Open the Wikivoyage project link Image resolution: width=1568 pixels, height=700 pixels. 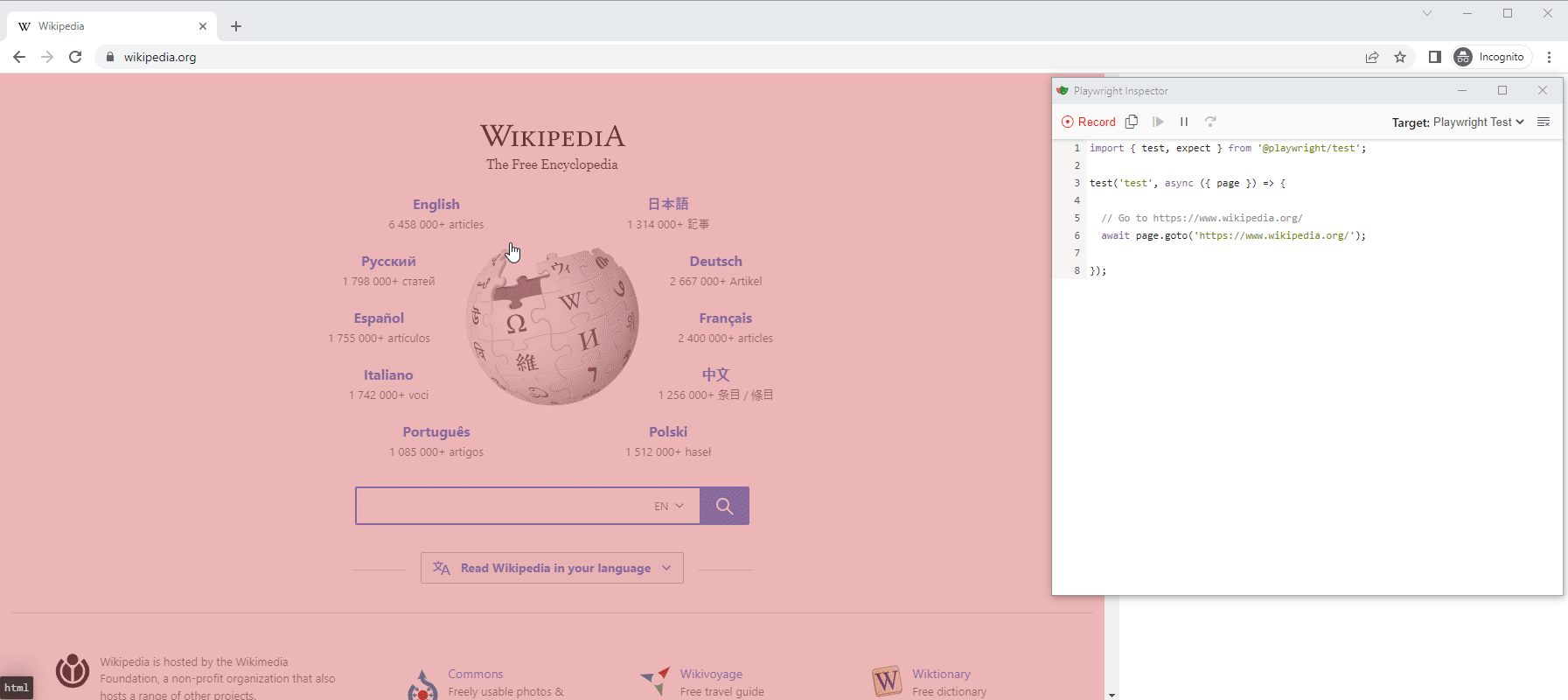711,674
